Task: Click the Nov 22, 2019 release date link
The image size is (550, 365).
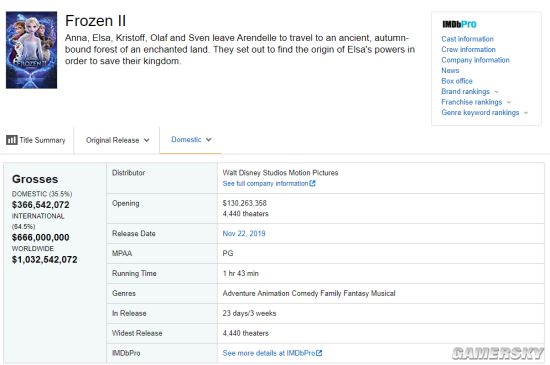Action: (244, 234)
